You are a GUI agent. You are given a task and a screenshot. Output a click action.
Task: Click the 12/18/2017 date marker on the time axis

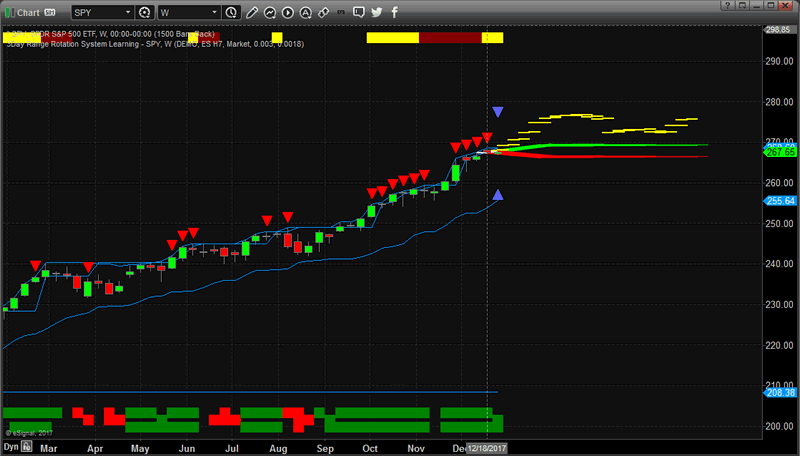click(486, 448)
